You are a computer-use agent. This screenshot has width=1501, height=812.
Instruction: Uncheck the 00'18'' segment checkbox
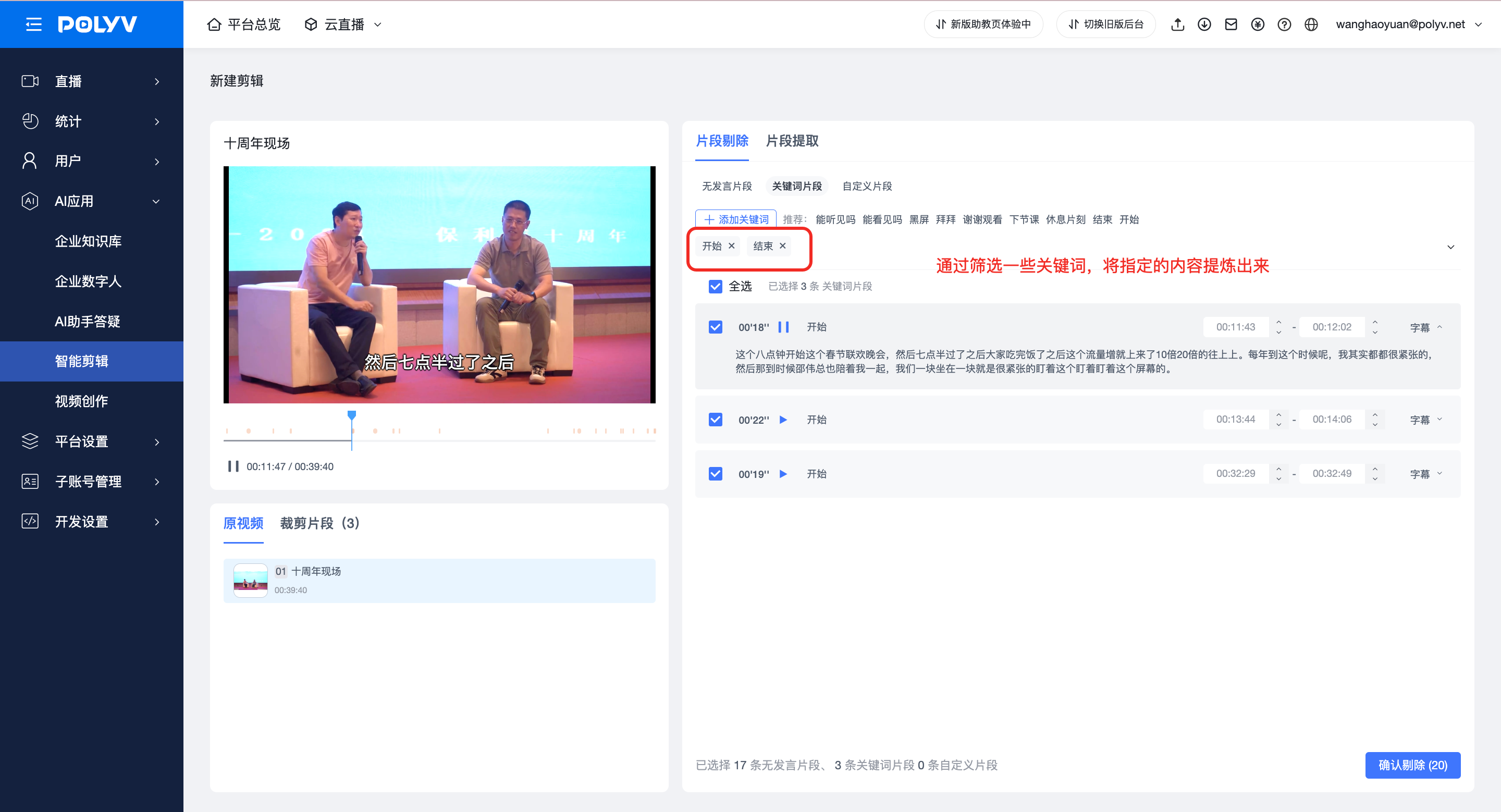coord(716,327)
